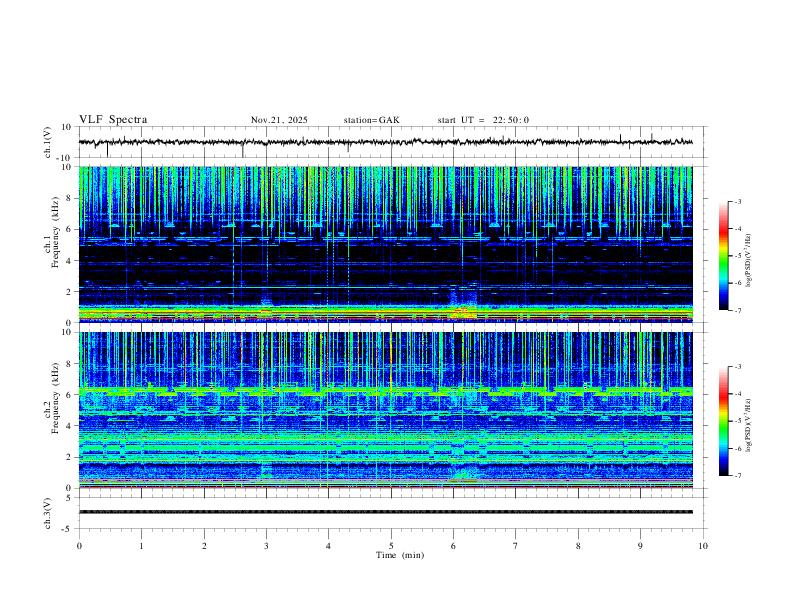Click time axis tick label "8"
Screen dimensions: 792x612
coord(578,546)
